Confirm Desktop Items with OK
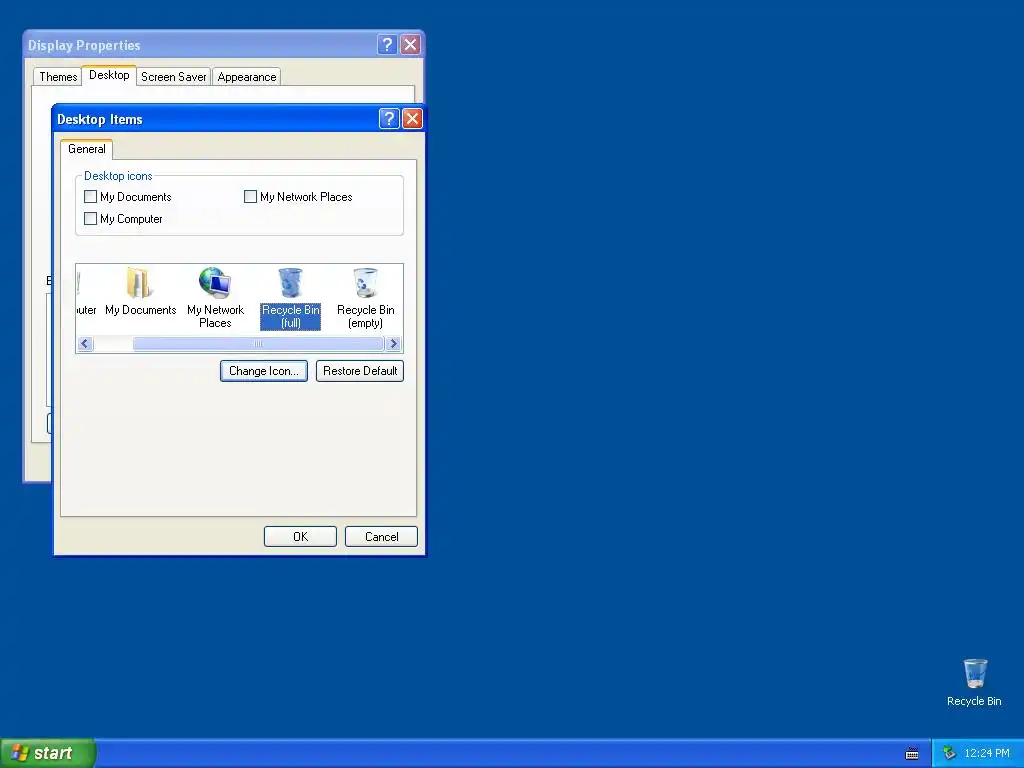 pos(300,537)
